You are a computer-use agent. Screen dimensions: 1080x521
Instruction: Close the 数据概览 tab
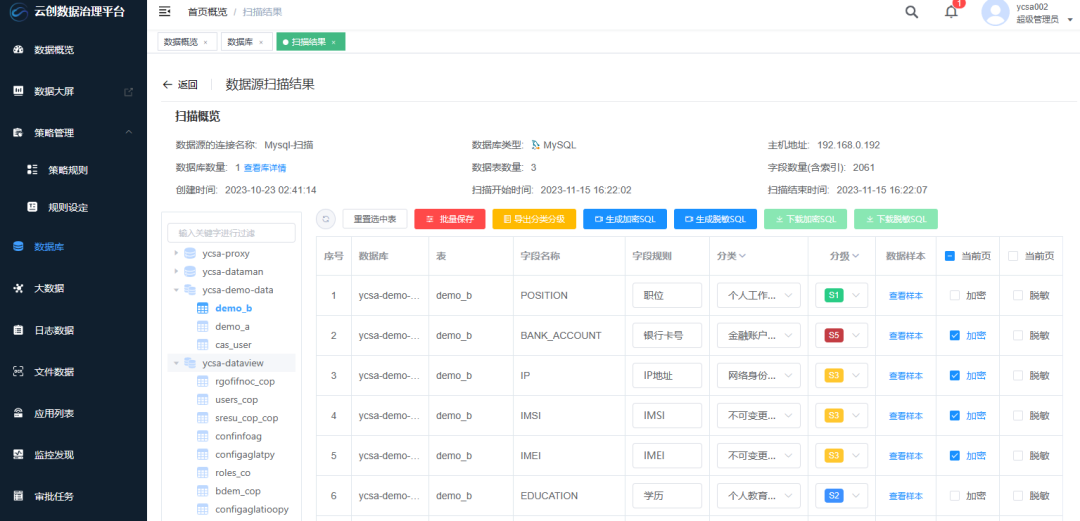tap(205, 42)
